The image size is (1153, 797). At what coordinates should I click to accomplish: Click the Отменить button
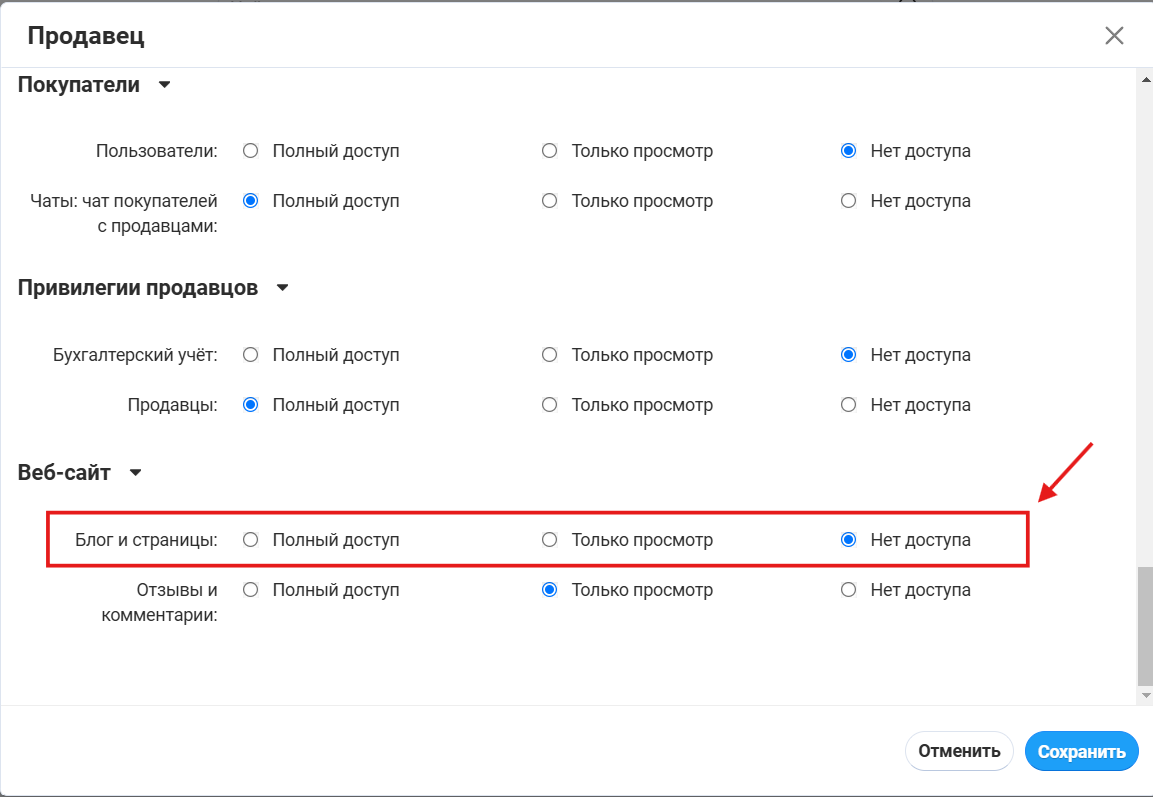(959, 751)
